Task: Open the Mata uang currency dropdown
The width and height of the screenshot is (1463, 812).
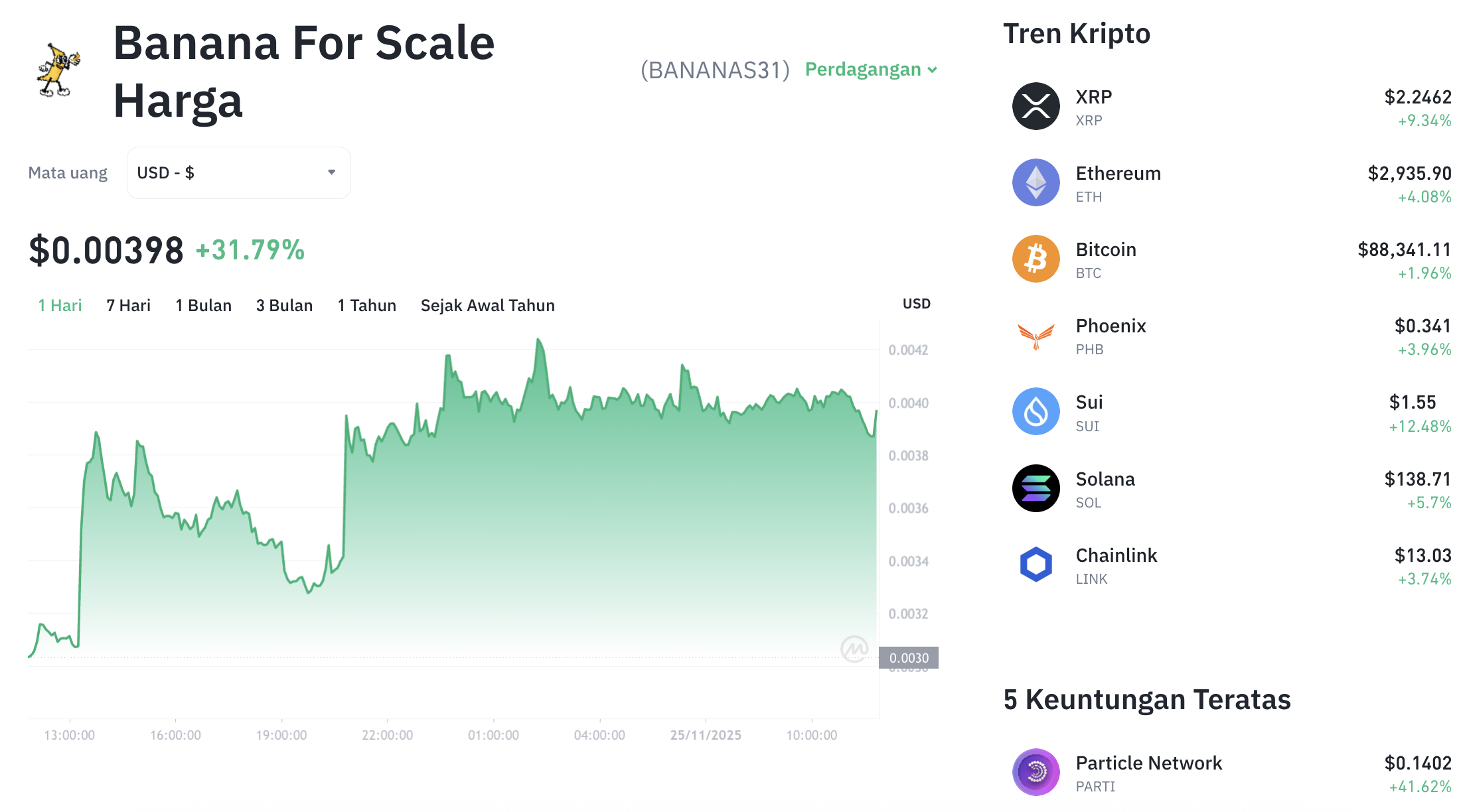Action: tap(238, 172)
